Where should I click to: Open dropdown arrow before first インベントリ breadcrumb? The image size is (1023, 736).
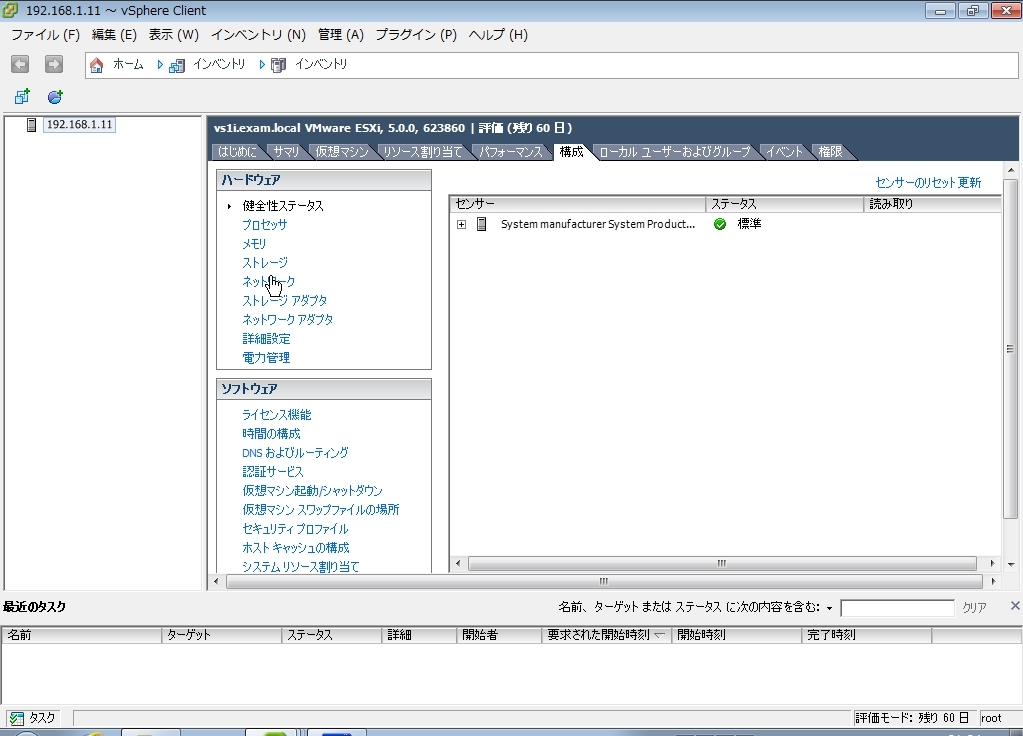160,65
